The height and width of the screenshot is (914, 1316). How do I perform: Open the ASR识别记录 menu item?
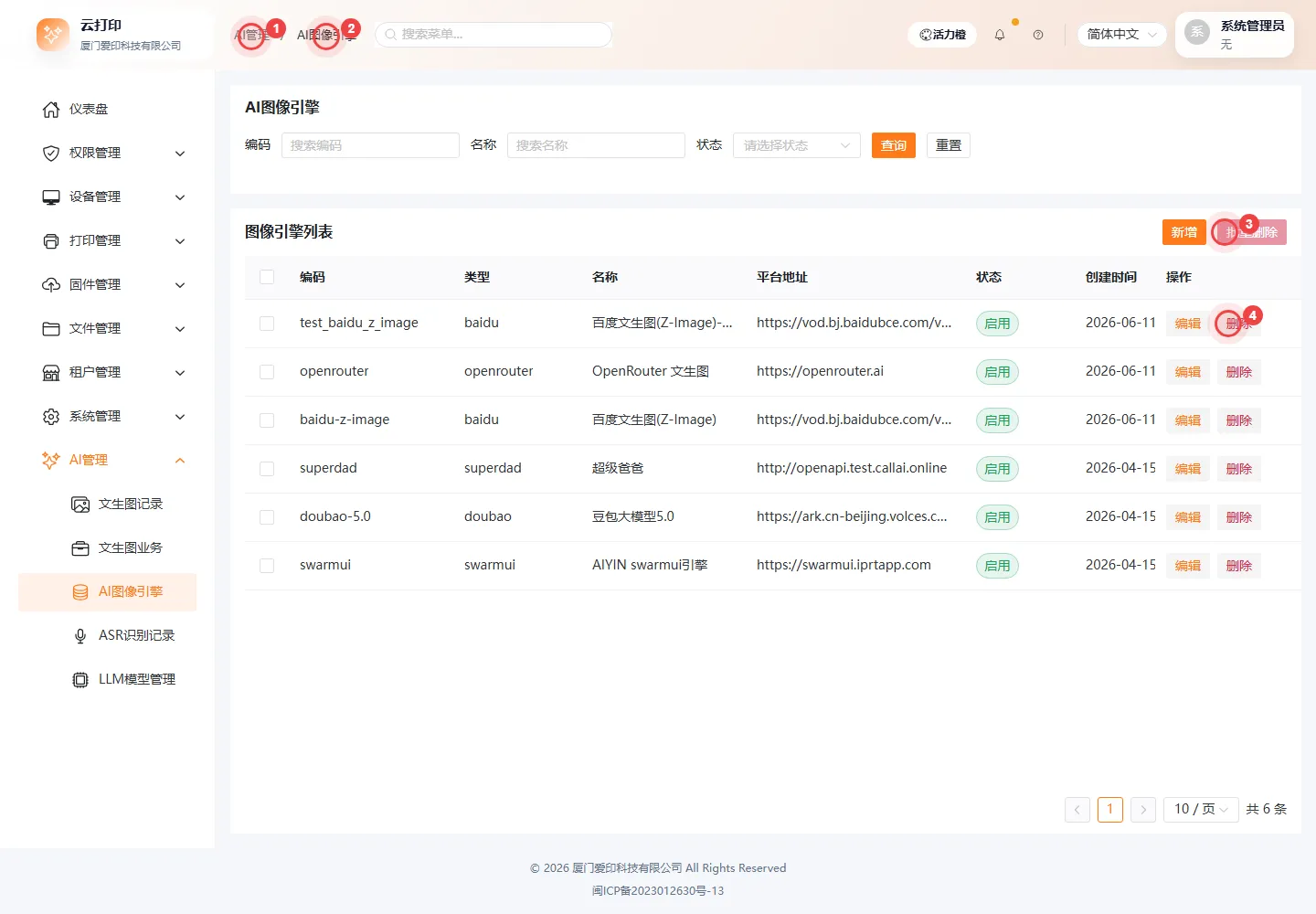click(x=108, y=636)
